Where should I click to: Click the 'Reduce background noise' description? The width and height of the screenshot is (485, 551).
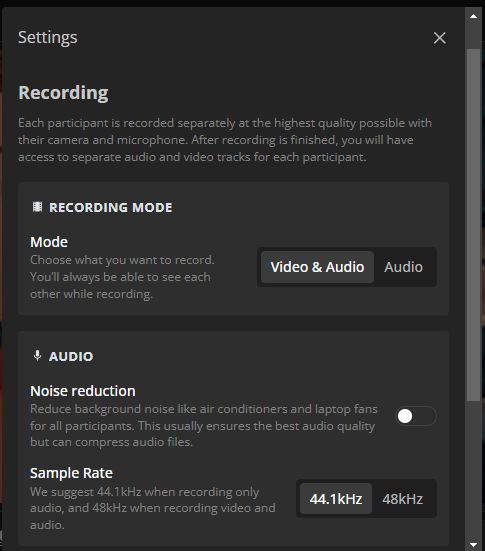click(x=204, y=426)
